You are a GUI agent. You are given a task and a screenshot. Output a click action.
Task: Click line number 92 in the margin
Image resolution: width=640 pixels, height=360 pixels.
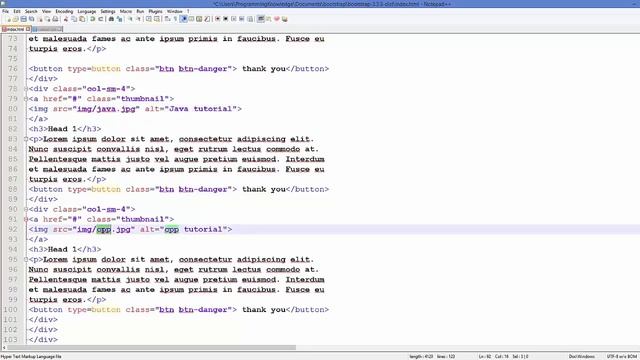point(13,229)
